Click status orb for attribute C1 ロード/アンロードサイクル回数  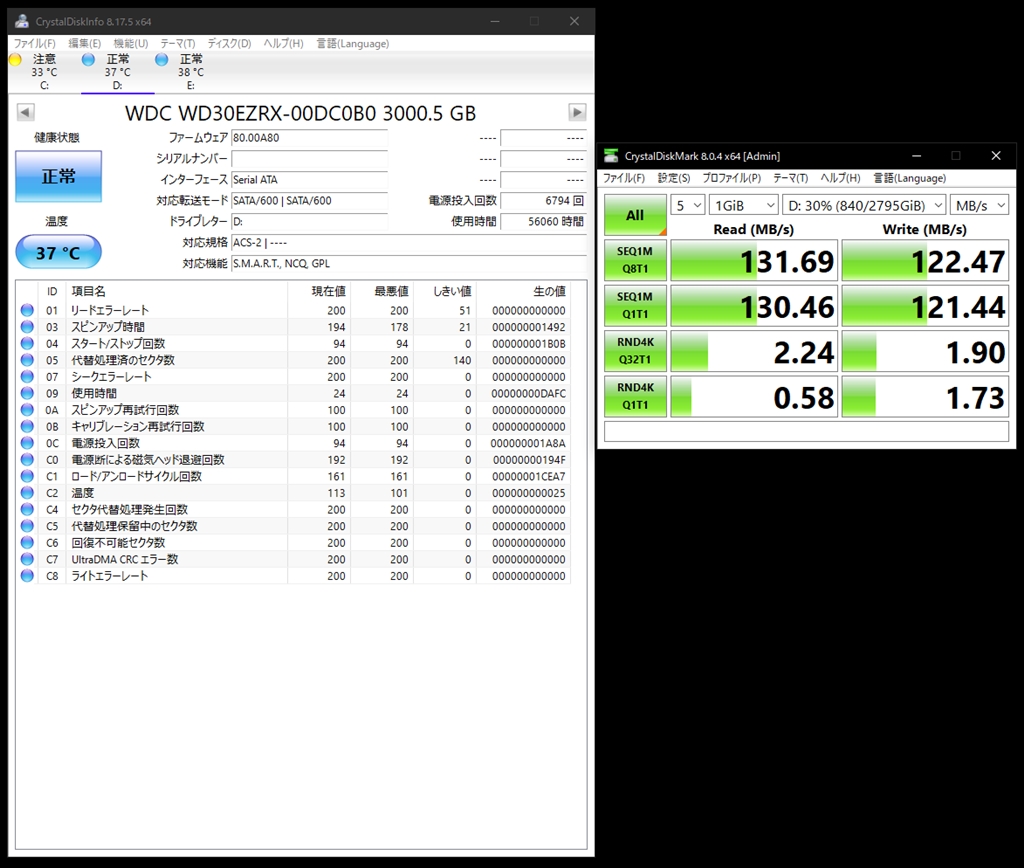pos(27,476)
